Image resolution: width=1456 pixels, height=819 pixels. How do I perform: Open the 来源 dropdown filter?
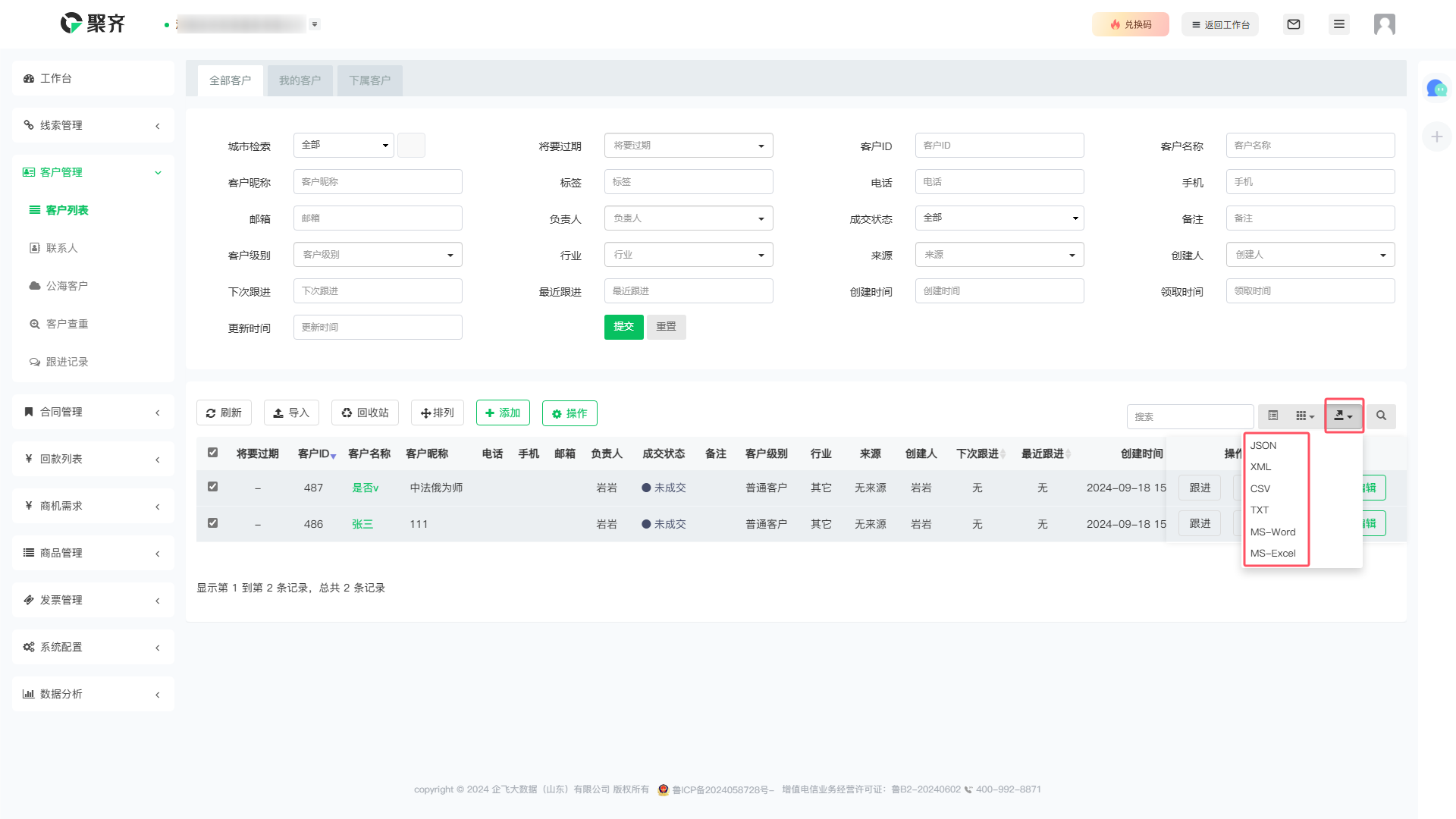(999, 255)
